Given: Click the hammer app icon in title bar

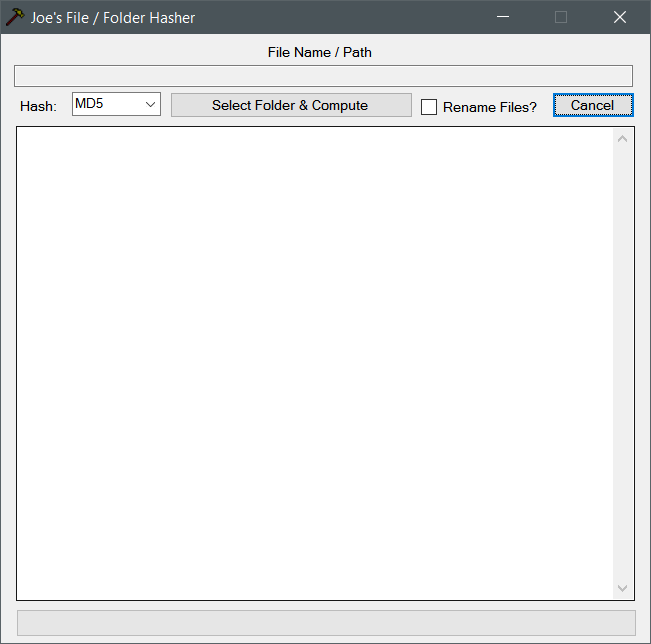Looking at the screenshot, I should (15, 17).
